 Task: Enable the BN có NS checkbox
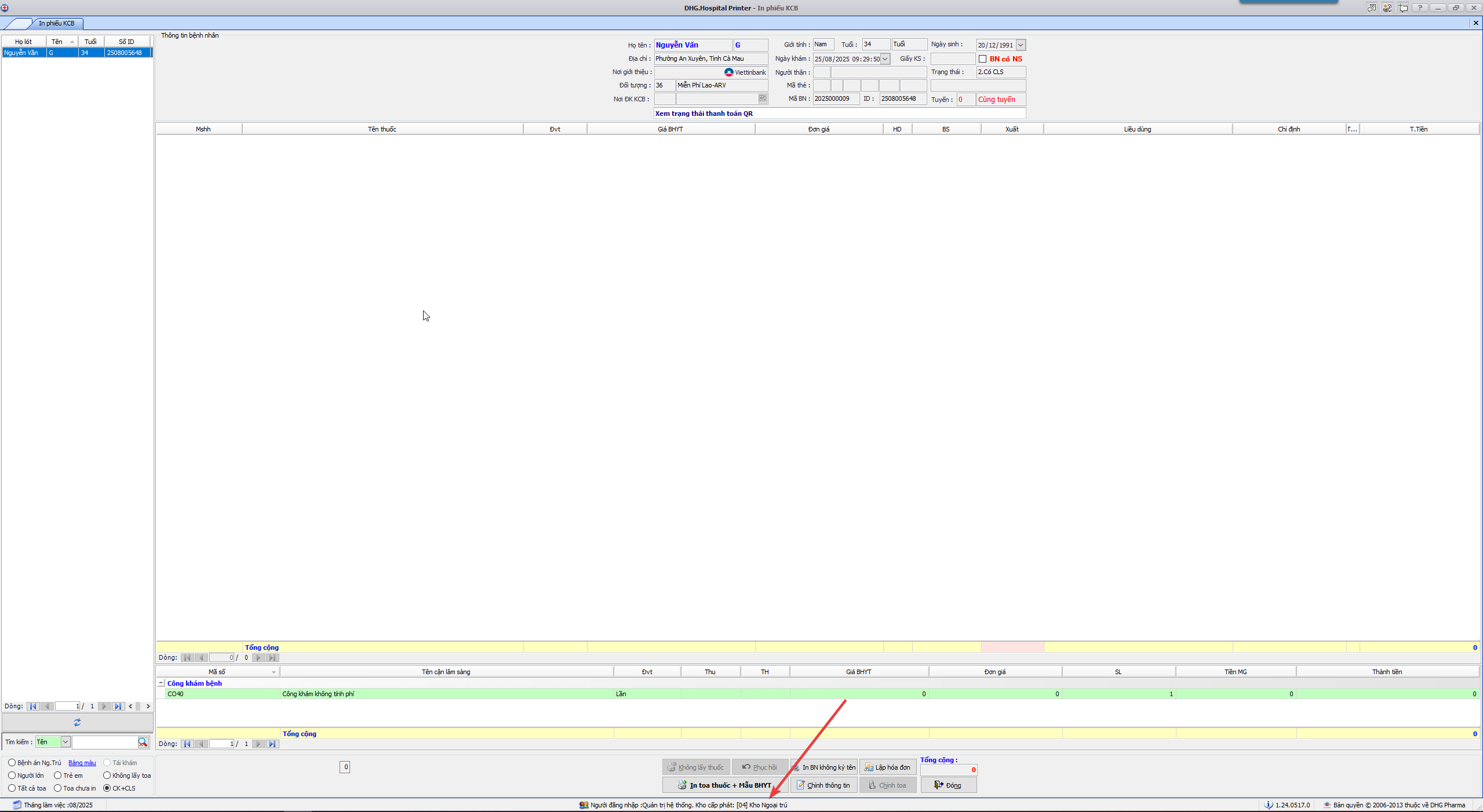tap(982, 58)
